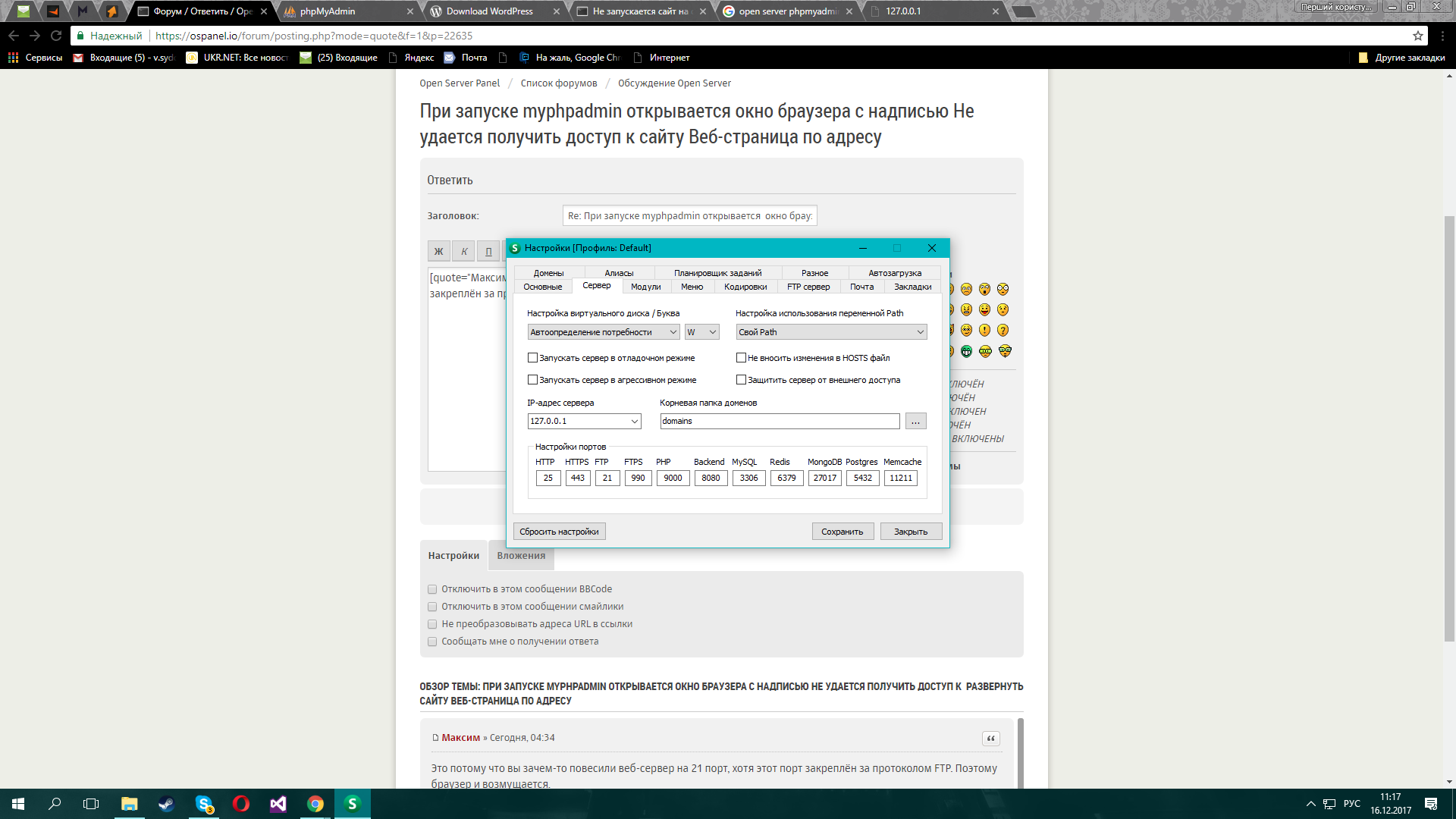Click the Сохранить button
1456x819 pixels.
pyautogui.click(x=842, y=532)
